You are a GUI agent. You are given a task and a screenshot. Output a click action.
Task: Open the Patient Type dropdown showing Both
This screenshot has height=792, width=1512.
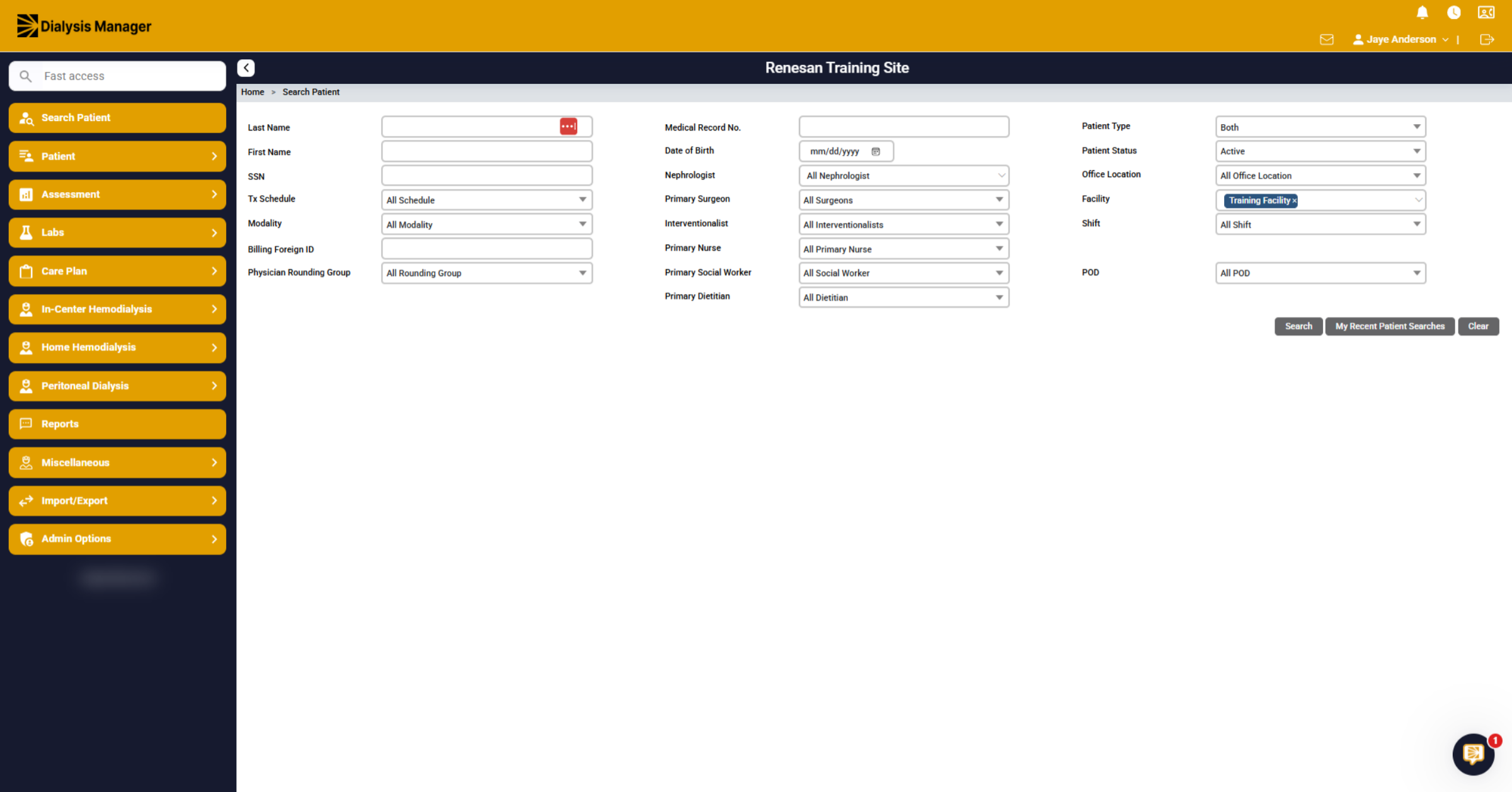click(x=1320, y=127)
